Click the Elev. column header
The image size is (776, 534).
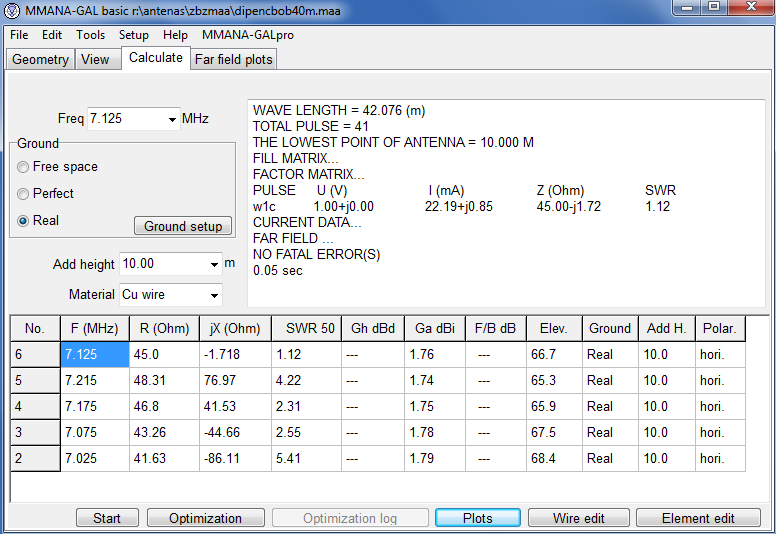click(x=554, y=329)
